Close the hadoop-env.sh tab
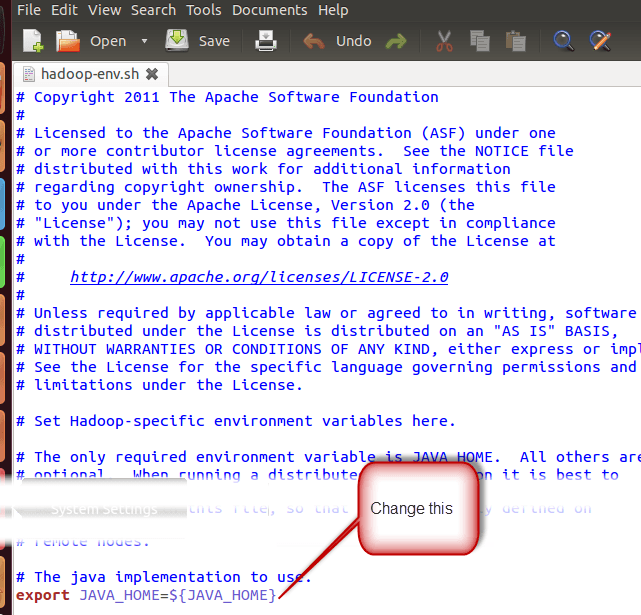Viewport: 641px width, 615px height. pos(152,74)
